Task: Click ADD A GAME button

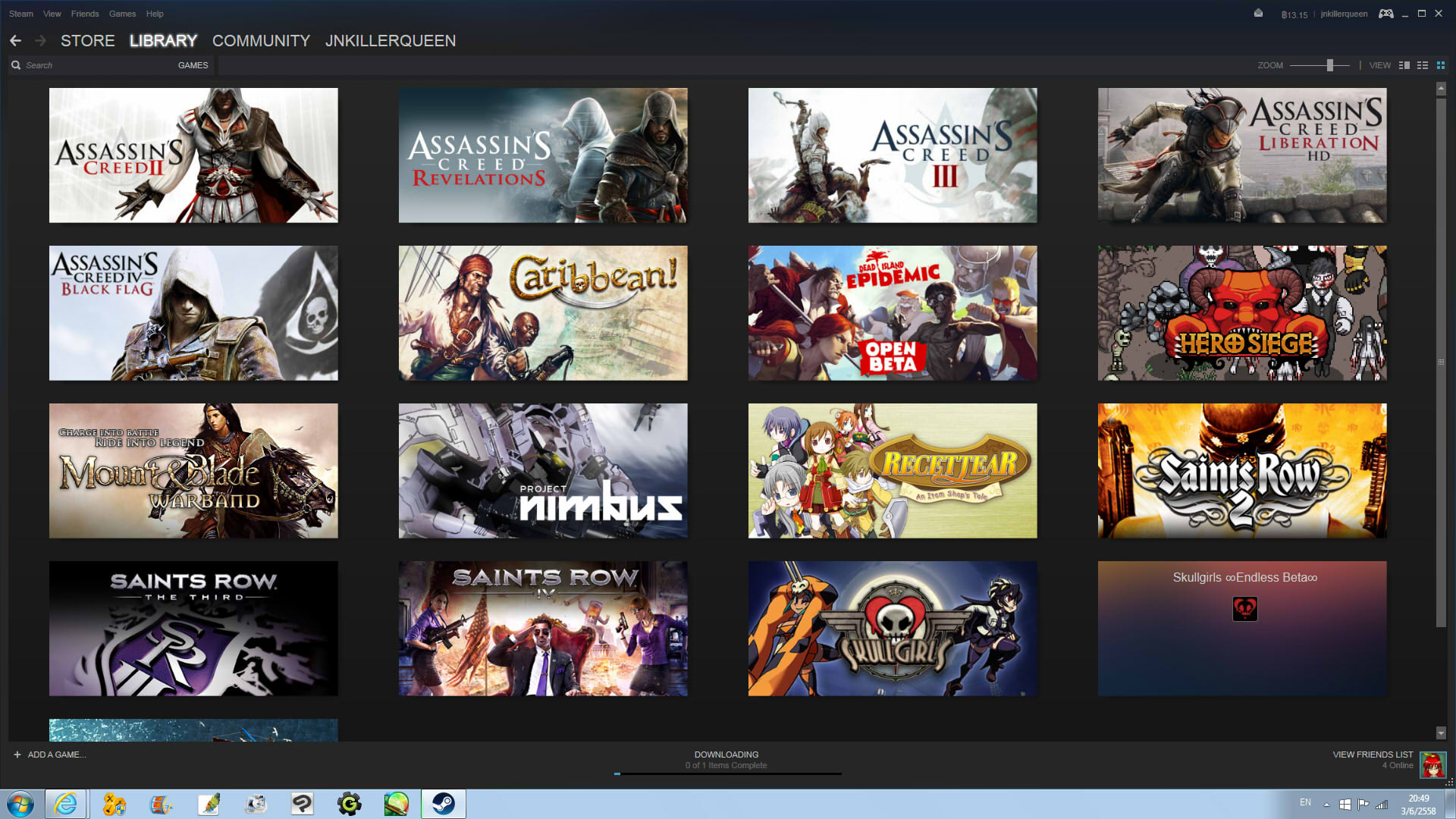Action: click(50, 755)
